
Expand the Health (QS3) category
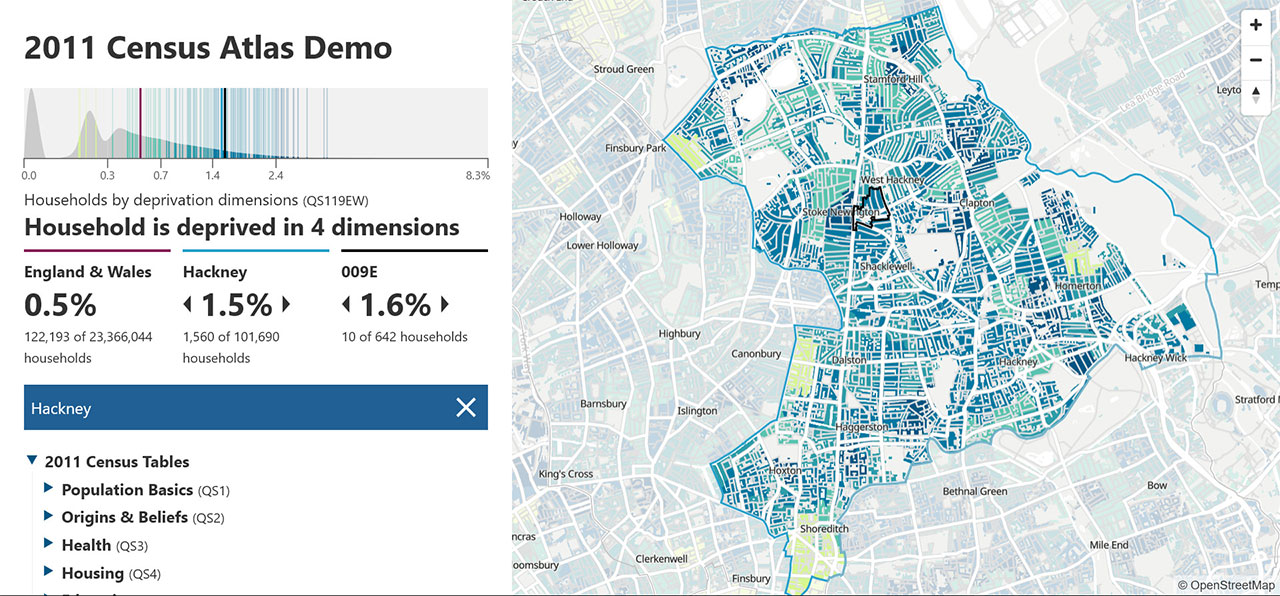click(x=48, y=545)
